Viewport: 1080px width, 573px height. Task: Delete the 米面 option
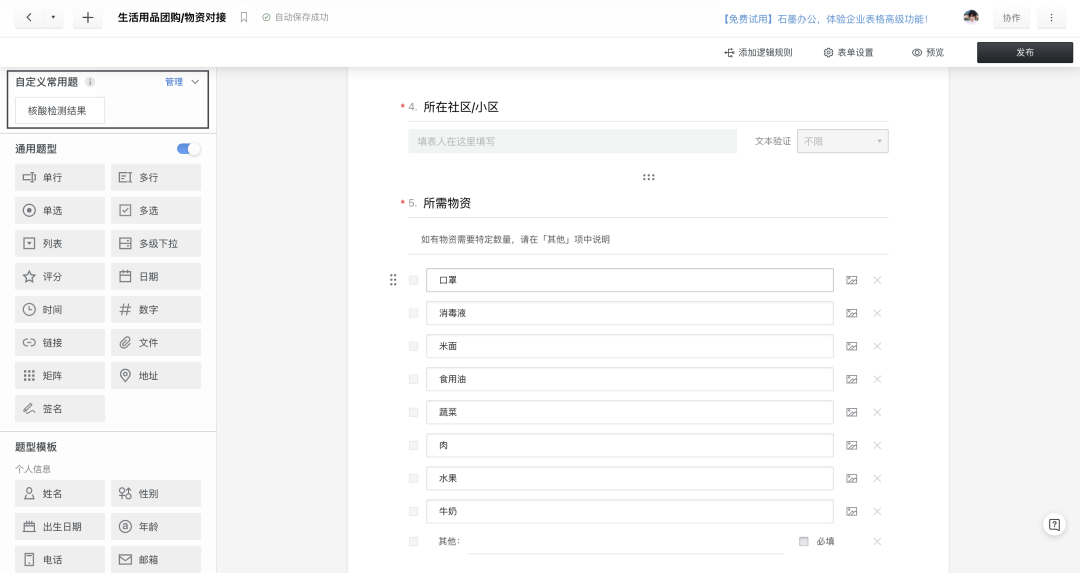[x=877, y=346]
